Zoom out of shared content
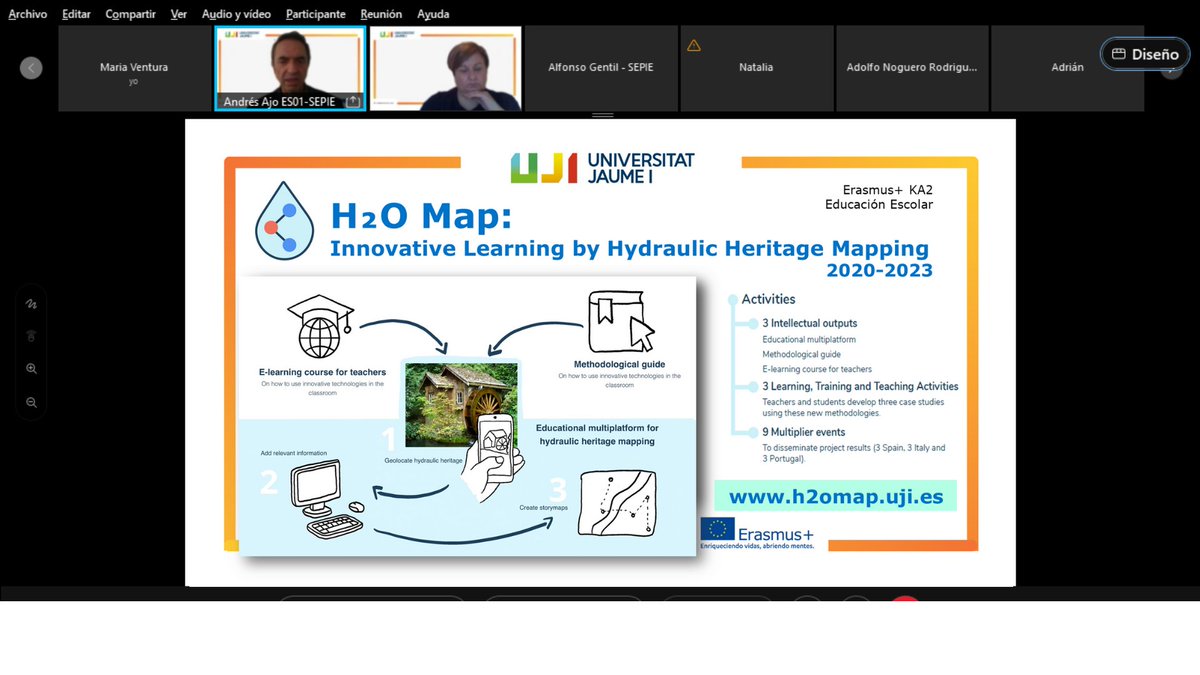 click(31, 402)
